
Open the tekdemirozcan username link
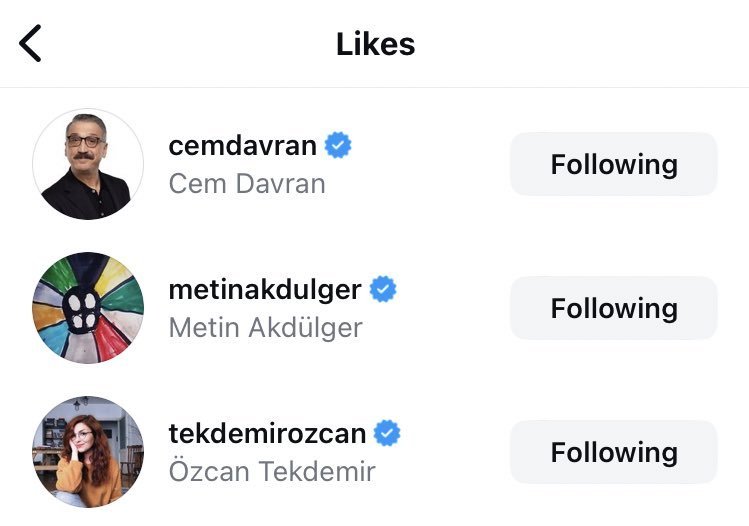(267, 434)
